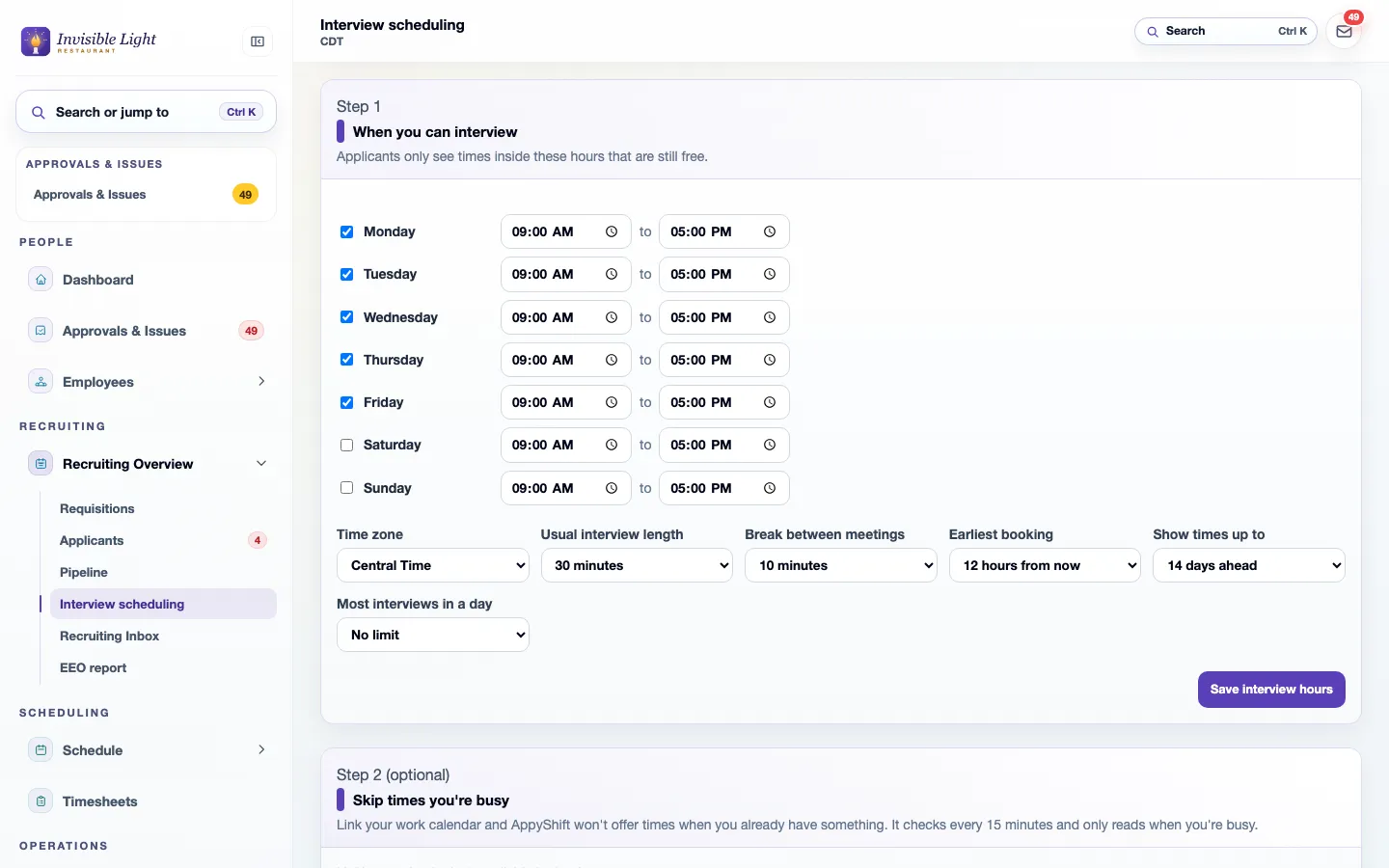
Task: Collapse the sidebar with the panel icon
Action: point(258,41)
